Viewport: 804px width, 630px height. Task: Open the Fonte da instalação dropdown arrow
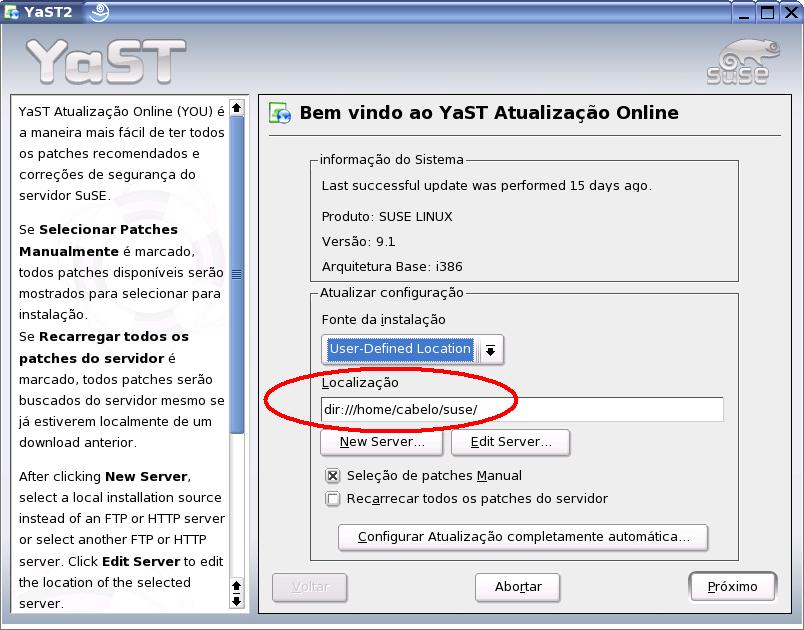click(490, 350)
